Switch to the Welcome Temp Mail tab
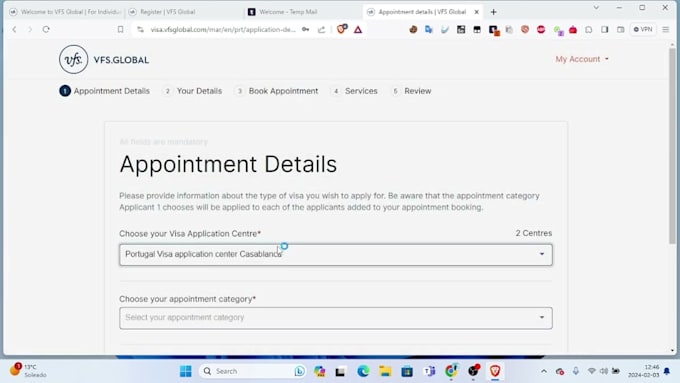This screenshot has height=383, width=680. coord(302,12)
